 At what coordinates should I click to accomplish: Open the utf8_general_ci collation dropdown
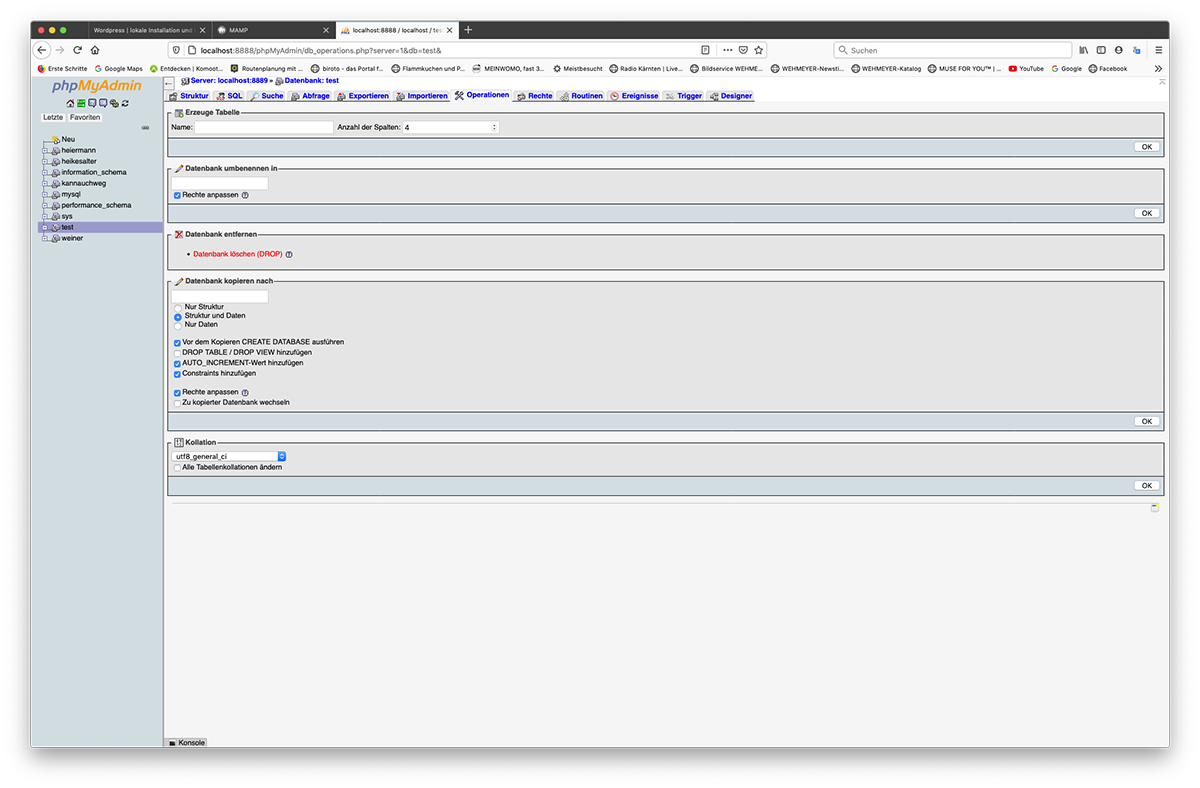[229, 456]
